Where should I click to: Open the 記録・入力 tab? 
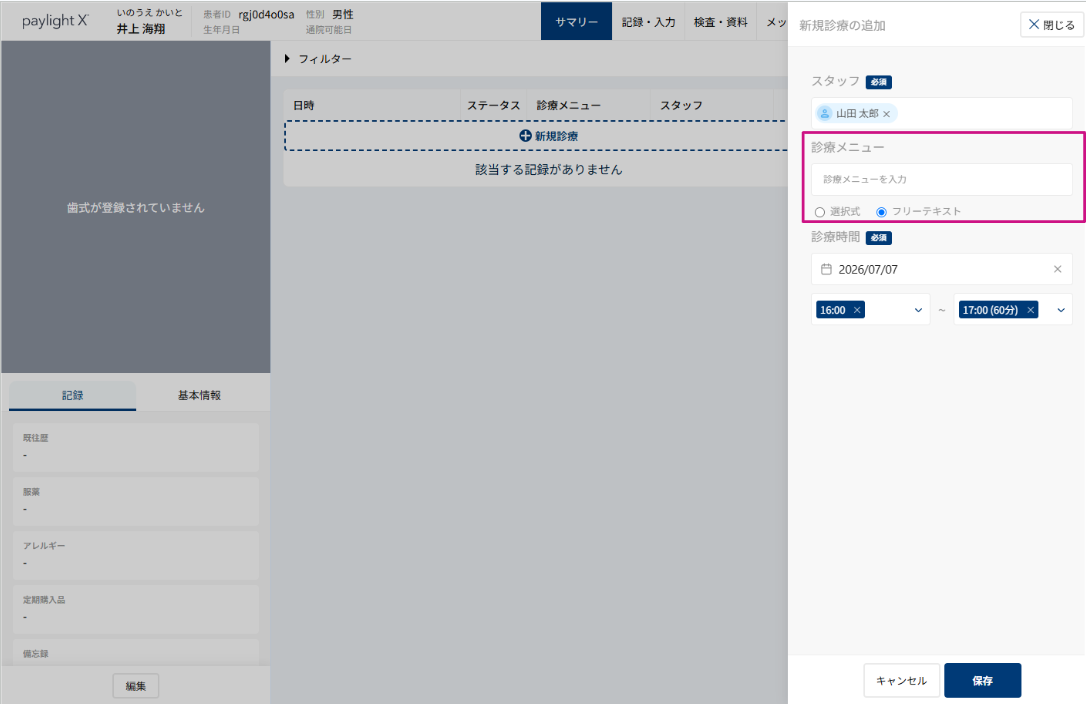coord(648,21)
